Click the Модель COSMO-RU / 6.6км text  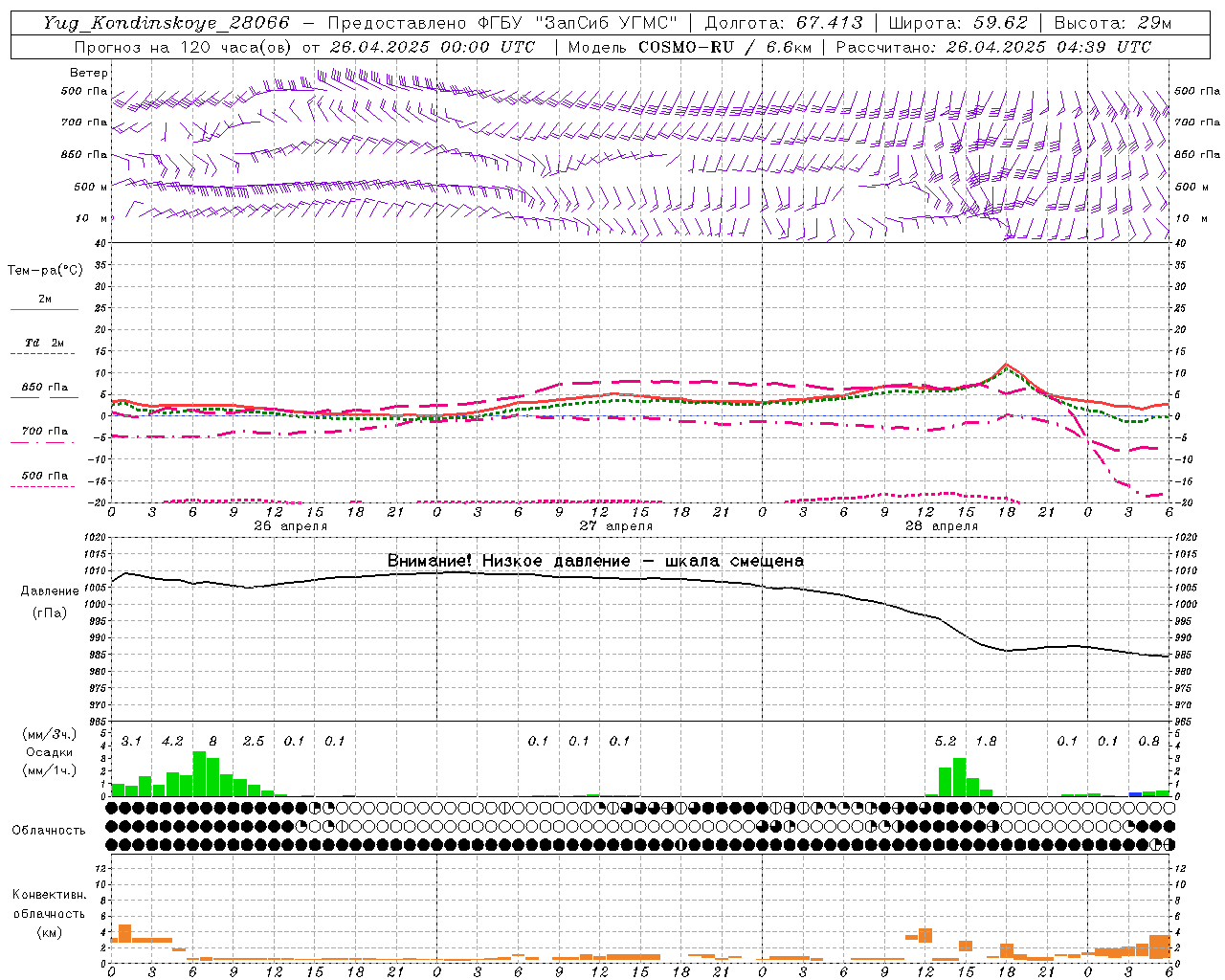(690, 47)
